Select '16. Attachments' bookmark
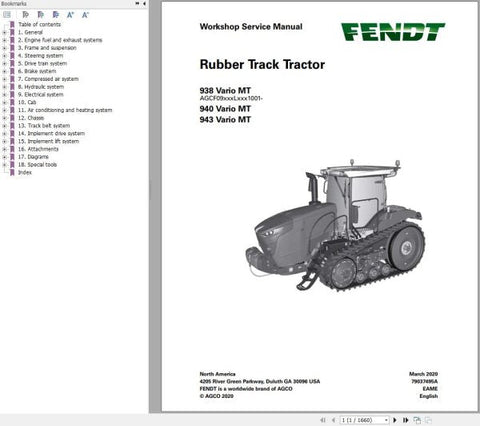This screenshot has width=480, height=426. tap(38, 149)
